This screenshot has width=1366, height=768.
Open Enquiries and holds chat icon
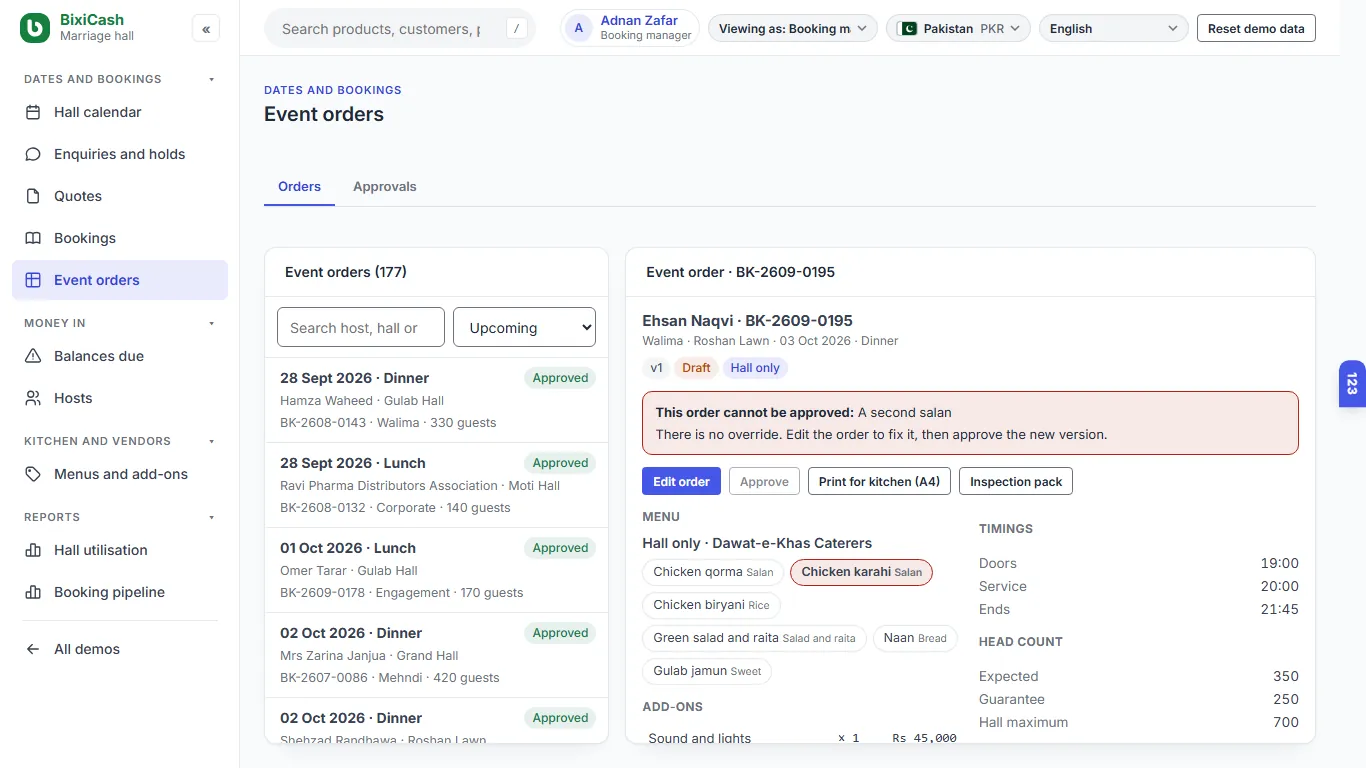[33, 154]
